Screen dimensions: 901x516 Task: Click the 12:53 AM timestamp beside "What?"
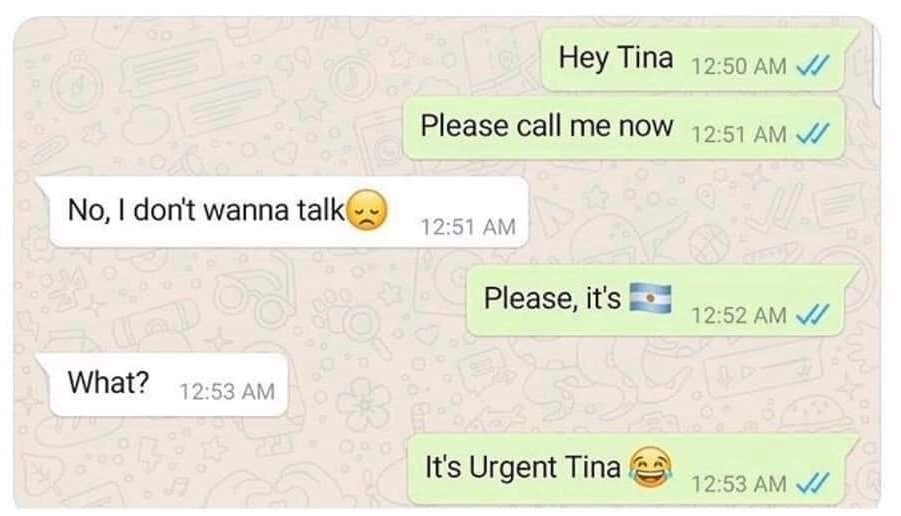(227, 391)
